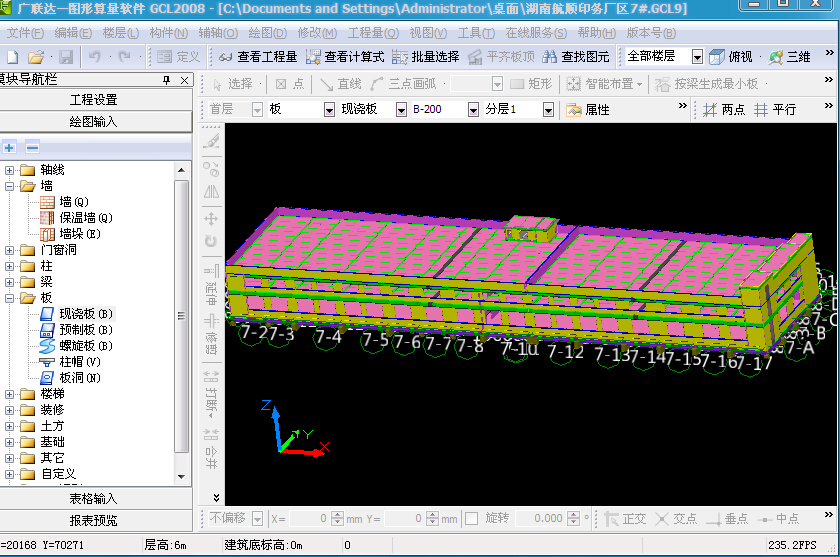Click the move tool icon
The image size is (840, 557).
click(x=212, y=219)
